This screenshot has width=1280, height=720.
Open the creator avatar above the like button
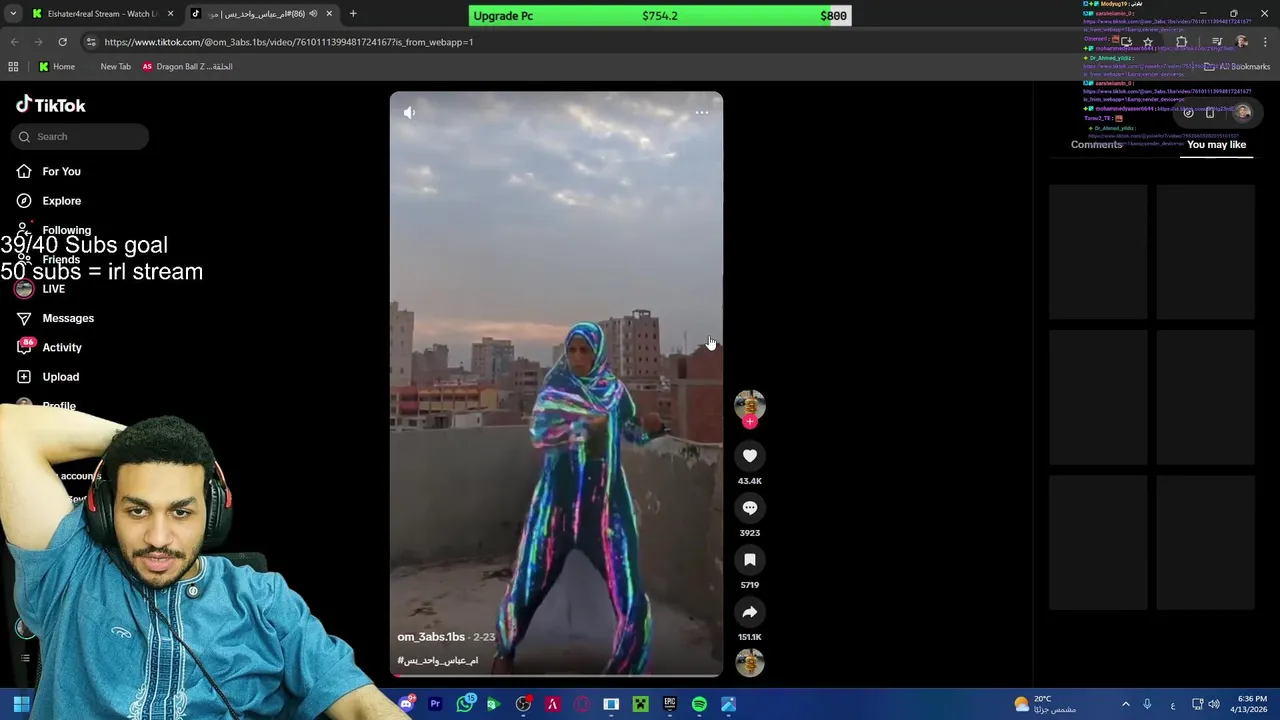click(x=749, y=404)
